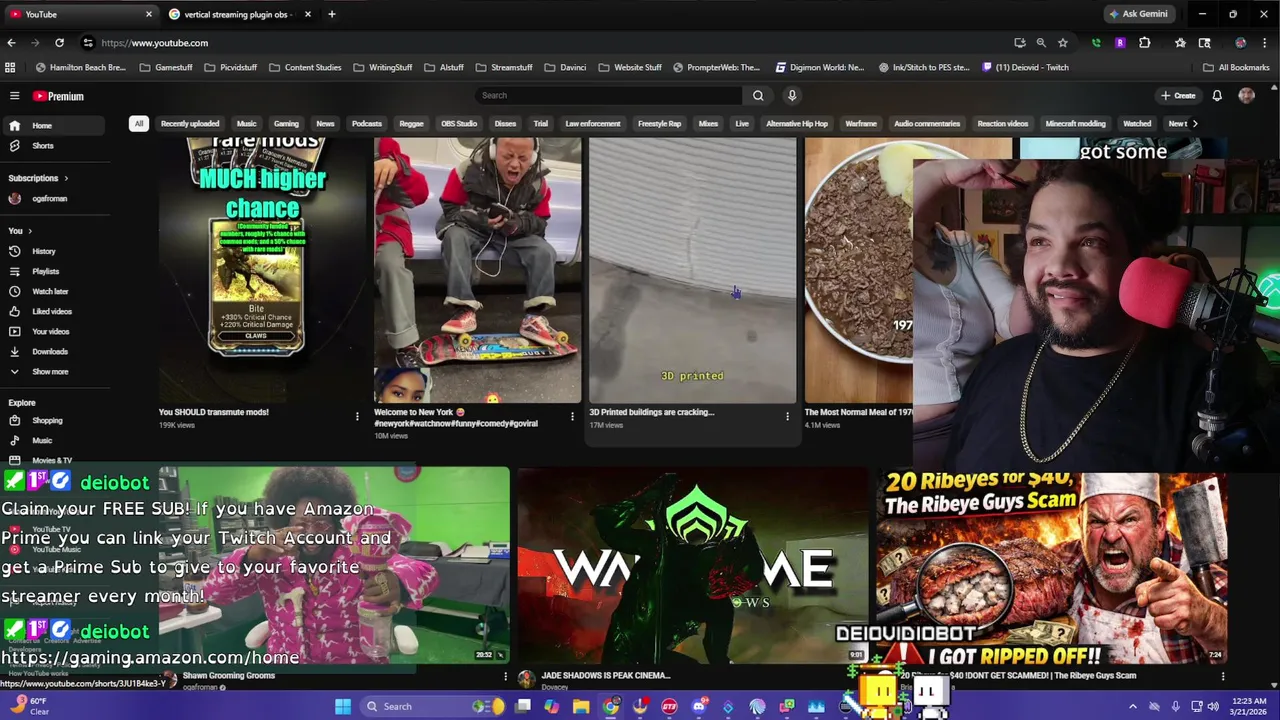Open the Streamstuff bookmarks folder

[504, 67]
